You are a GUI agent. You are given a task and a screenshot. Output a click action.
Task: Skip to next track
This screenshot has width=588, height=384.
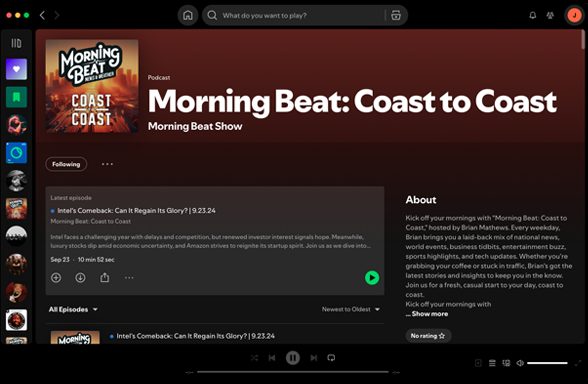[314, 358]
